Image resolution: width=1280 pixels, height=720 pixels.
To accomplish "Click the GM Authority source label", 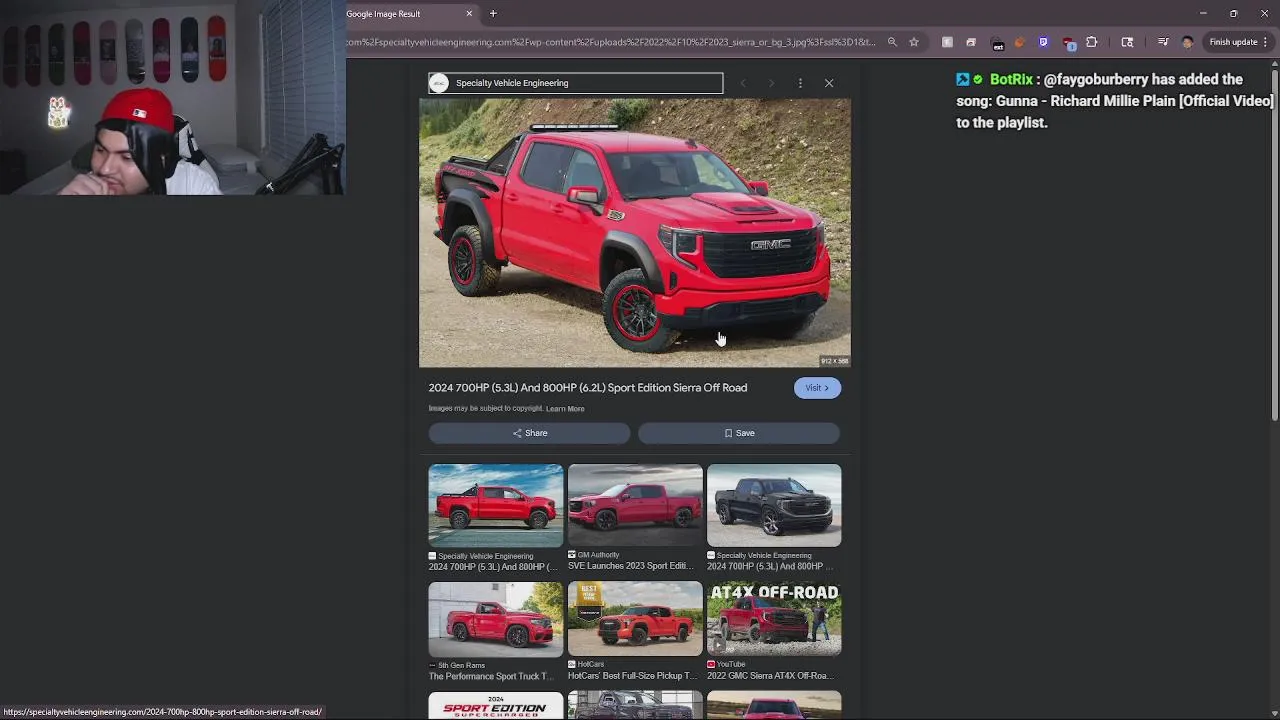I will coord(598,555).
